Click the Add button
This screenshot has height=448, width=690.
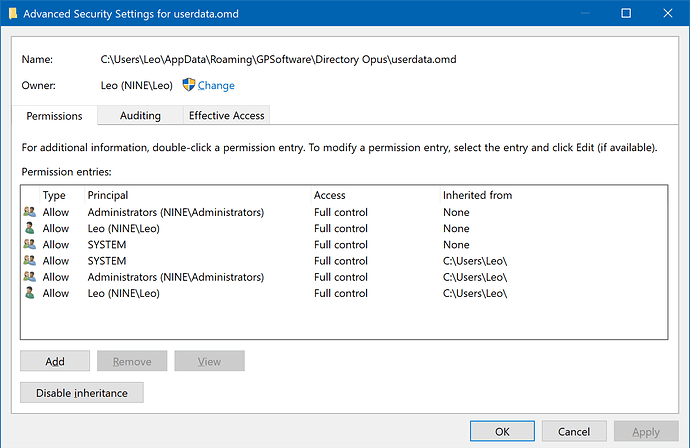click(x=55, y=361)
